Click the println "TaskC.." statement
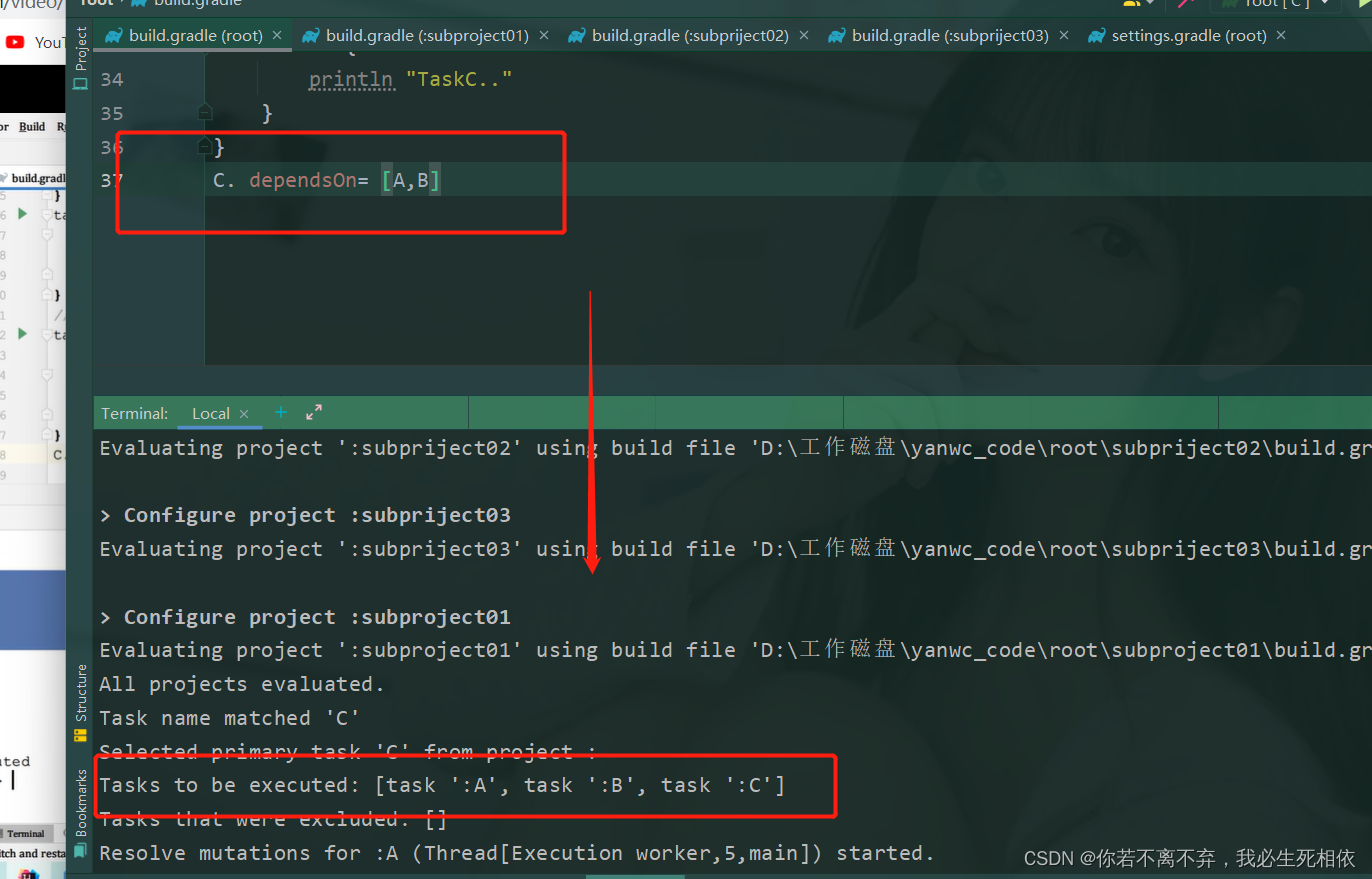 [410, 79]
